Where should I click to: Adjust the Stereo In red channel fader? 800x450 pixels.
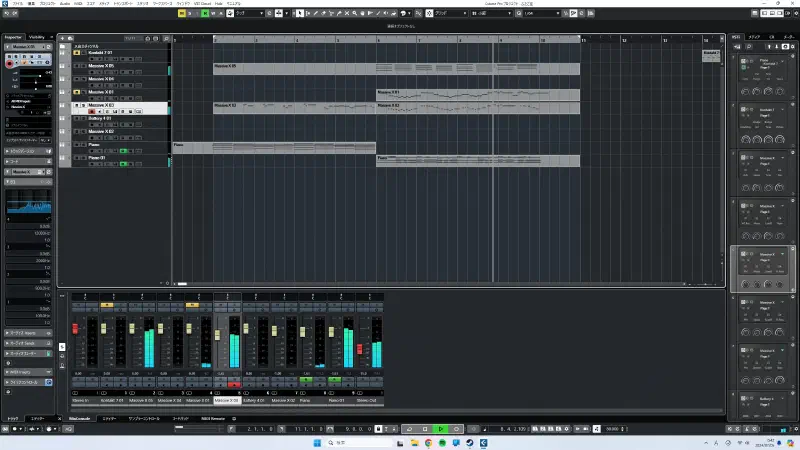click(x=75, y=329)
